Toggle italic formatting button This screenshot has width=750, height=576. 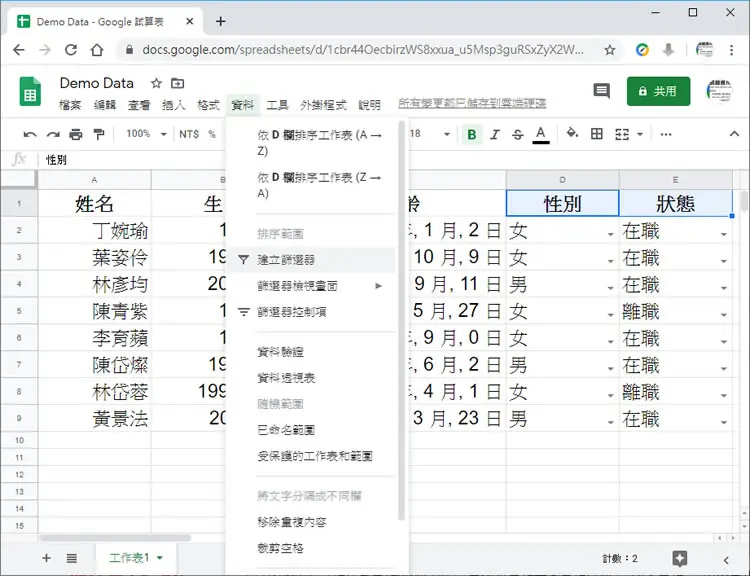point(495,134)
